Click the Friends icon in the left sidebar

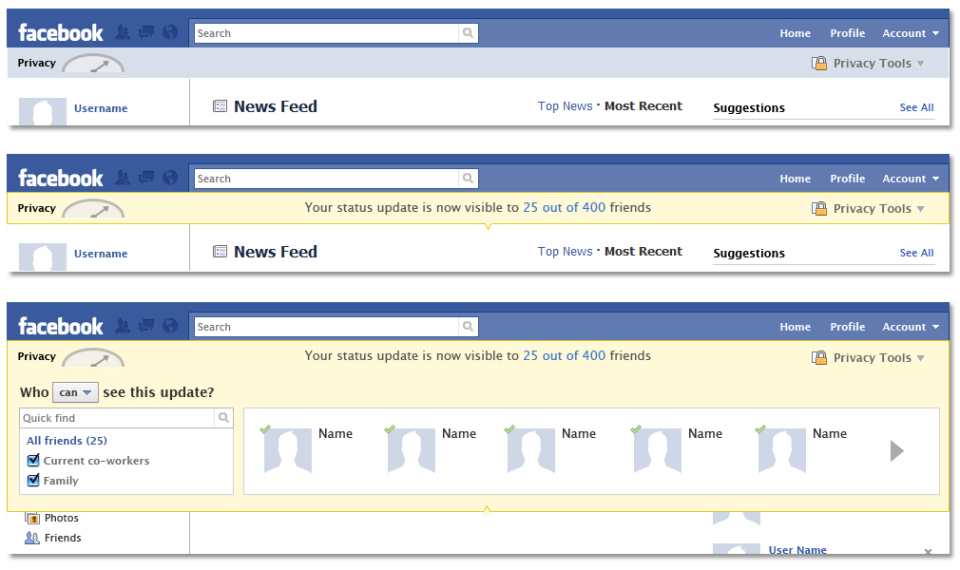click(33, 538)
